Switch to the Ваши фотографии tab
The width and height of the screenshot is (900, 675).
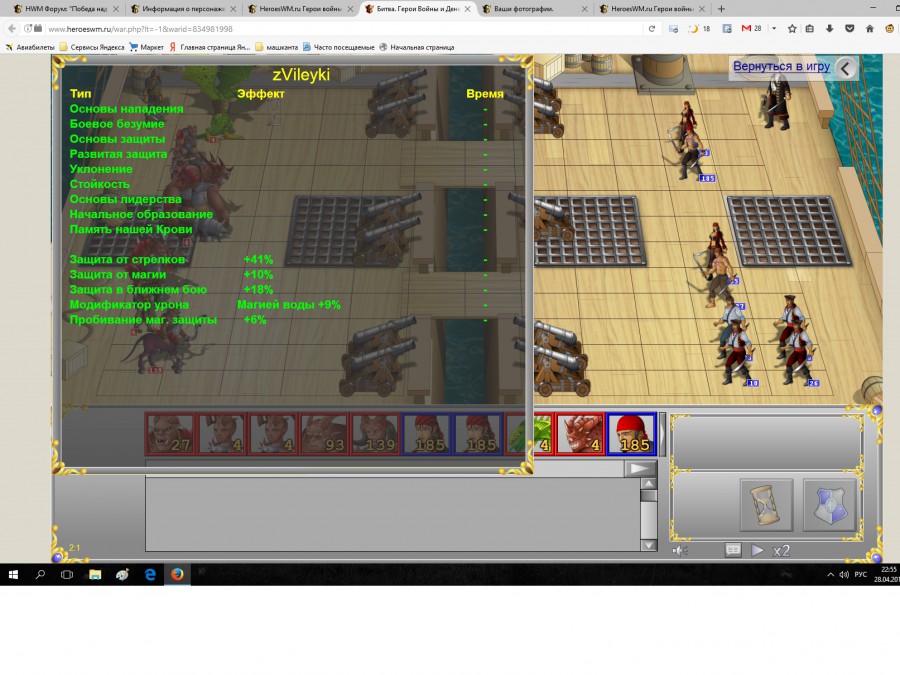pos(534,9)
